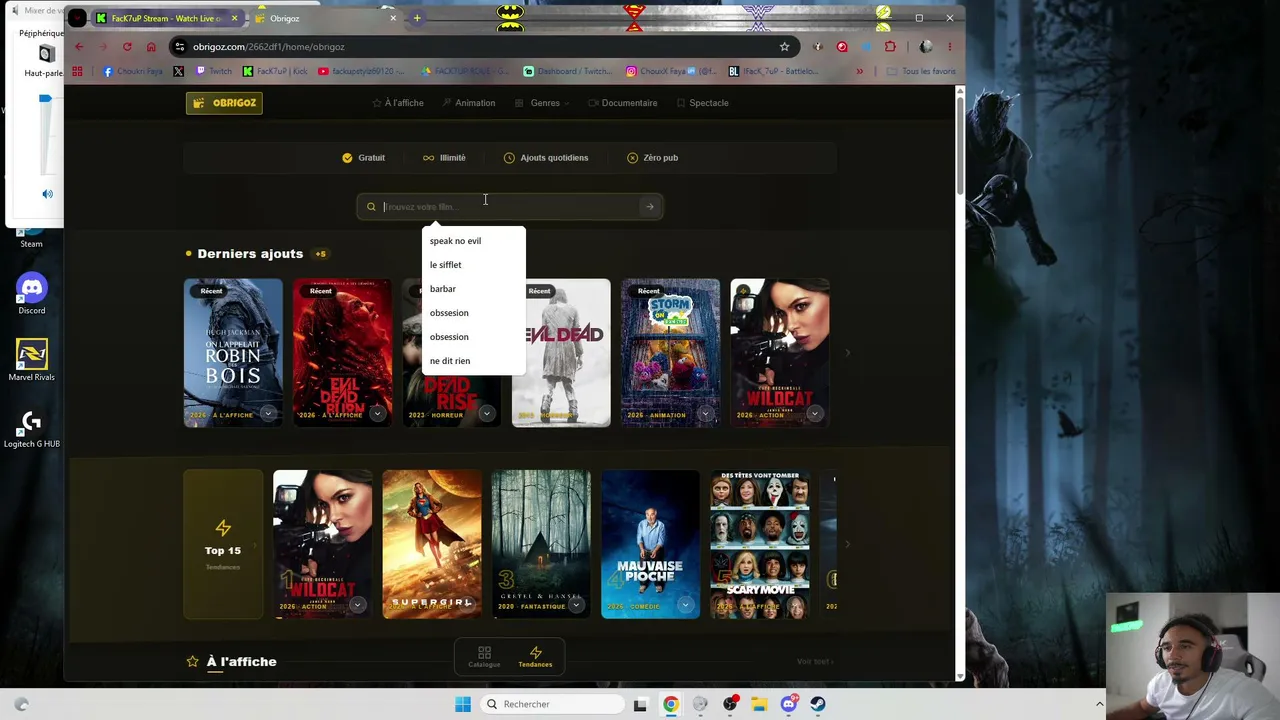Viewport: 1280px width, 720px height.
Task: Open the Scary Movie poster thumbnail
Action: 760,544
